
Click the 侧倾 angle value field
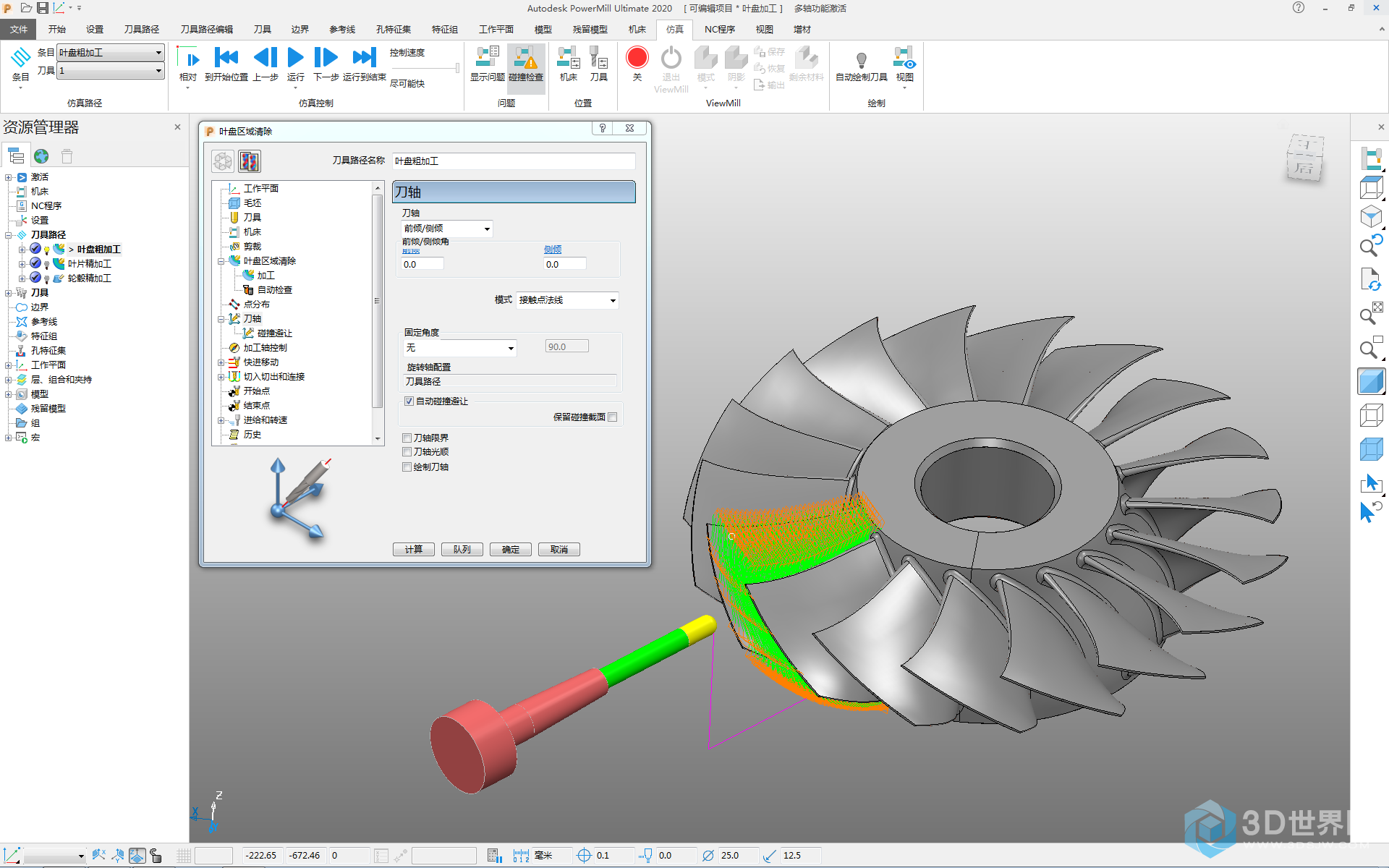[564, 265]
